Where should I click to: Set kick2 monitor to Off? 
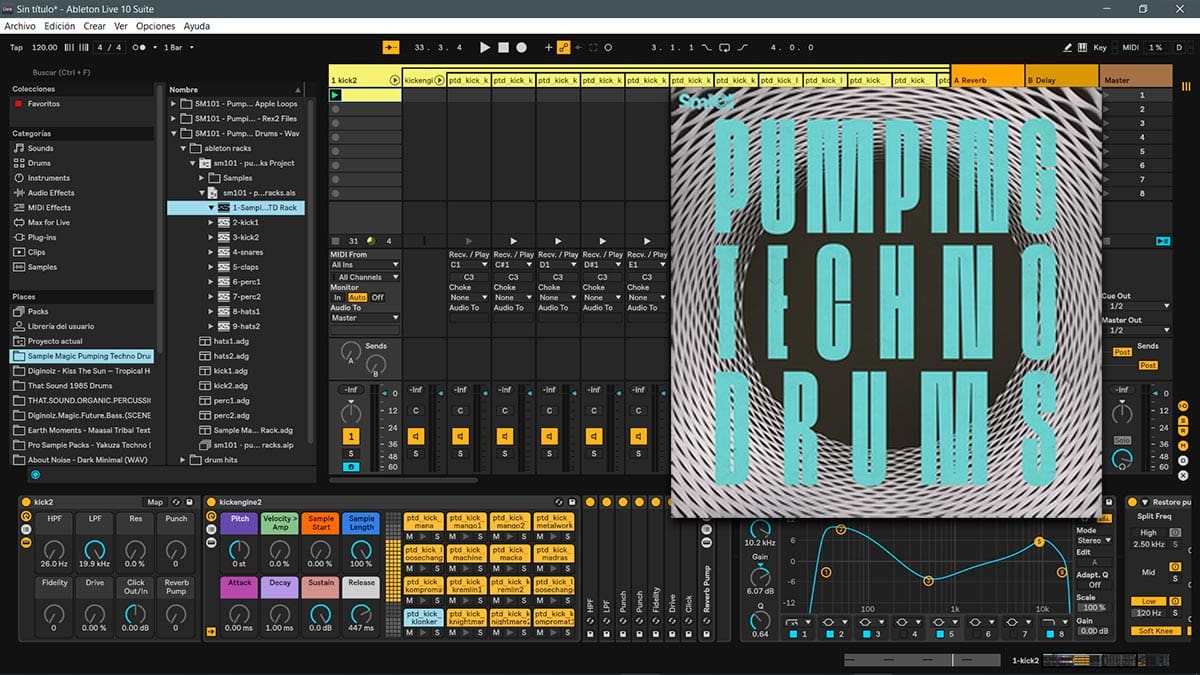click(377, 297)
